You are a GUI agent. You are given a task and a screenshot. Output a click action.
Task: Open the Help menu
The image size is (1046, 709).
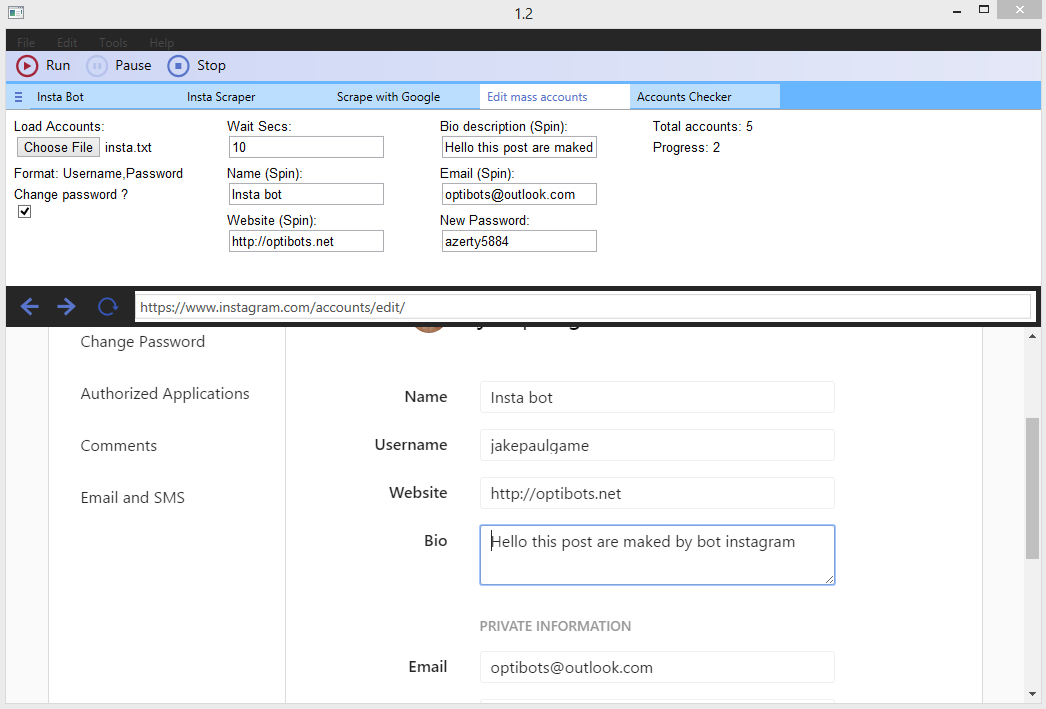coord(161,43)
